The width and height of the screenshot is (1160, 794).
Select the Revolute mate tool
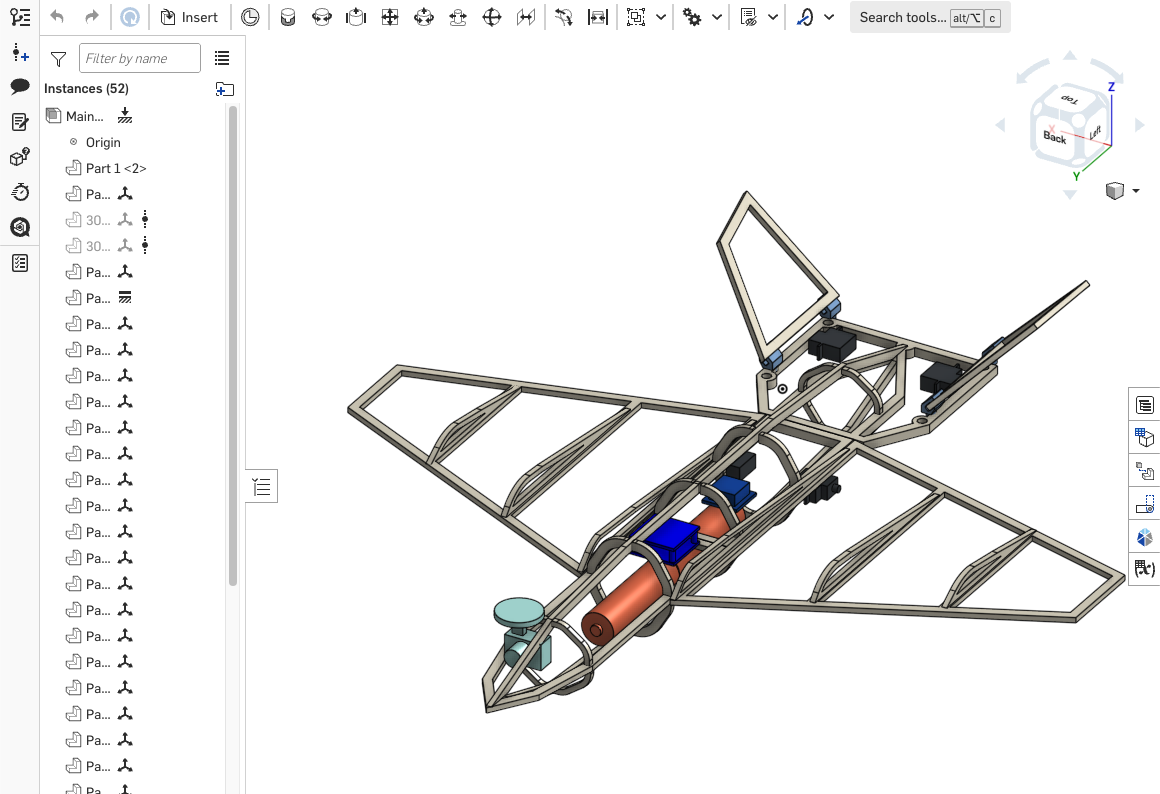(x=322, y=17)
